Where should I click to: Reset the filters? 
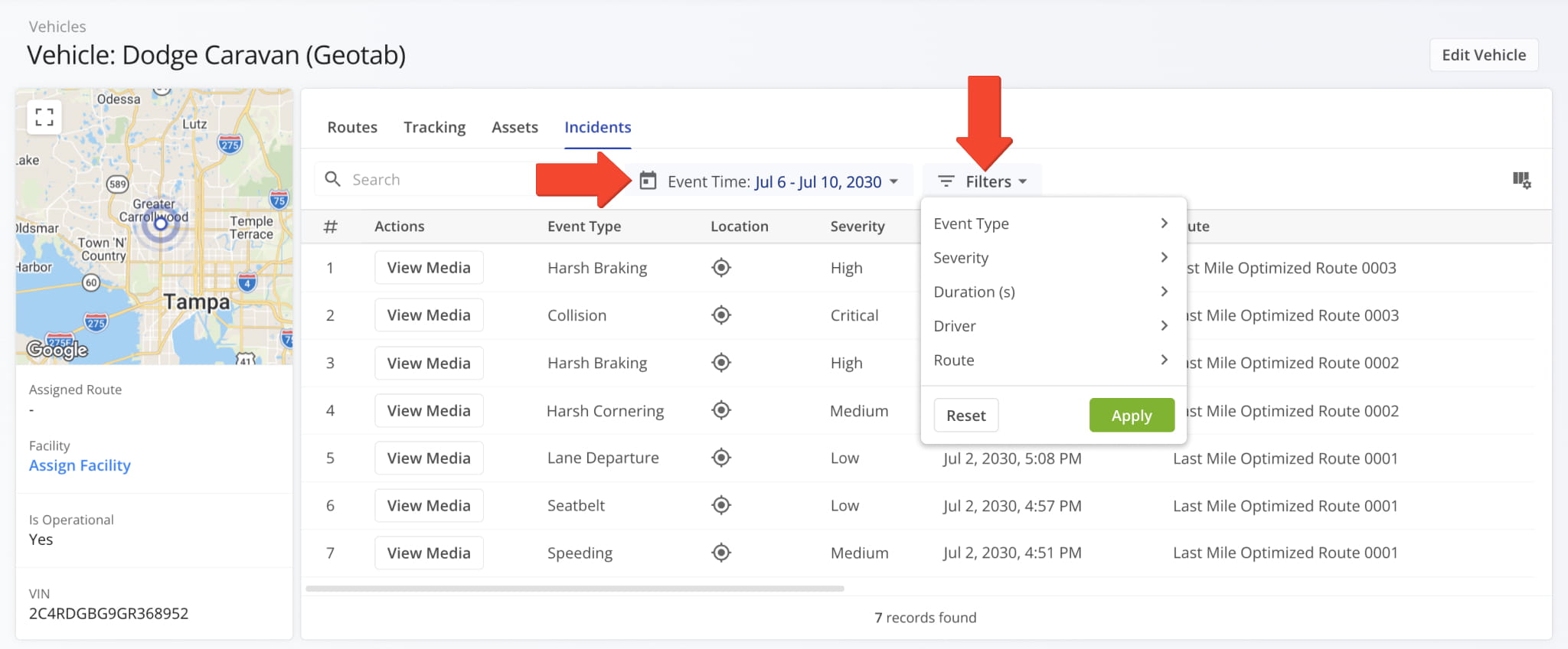click(x=966, y=416)
